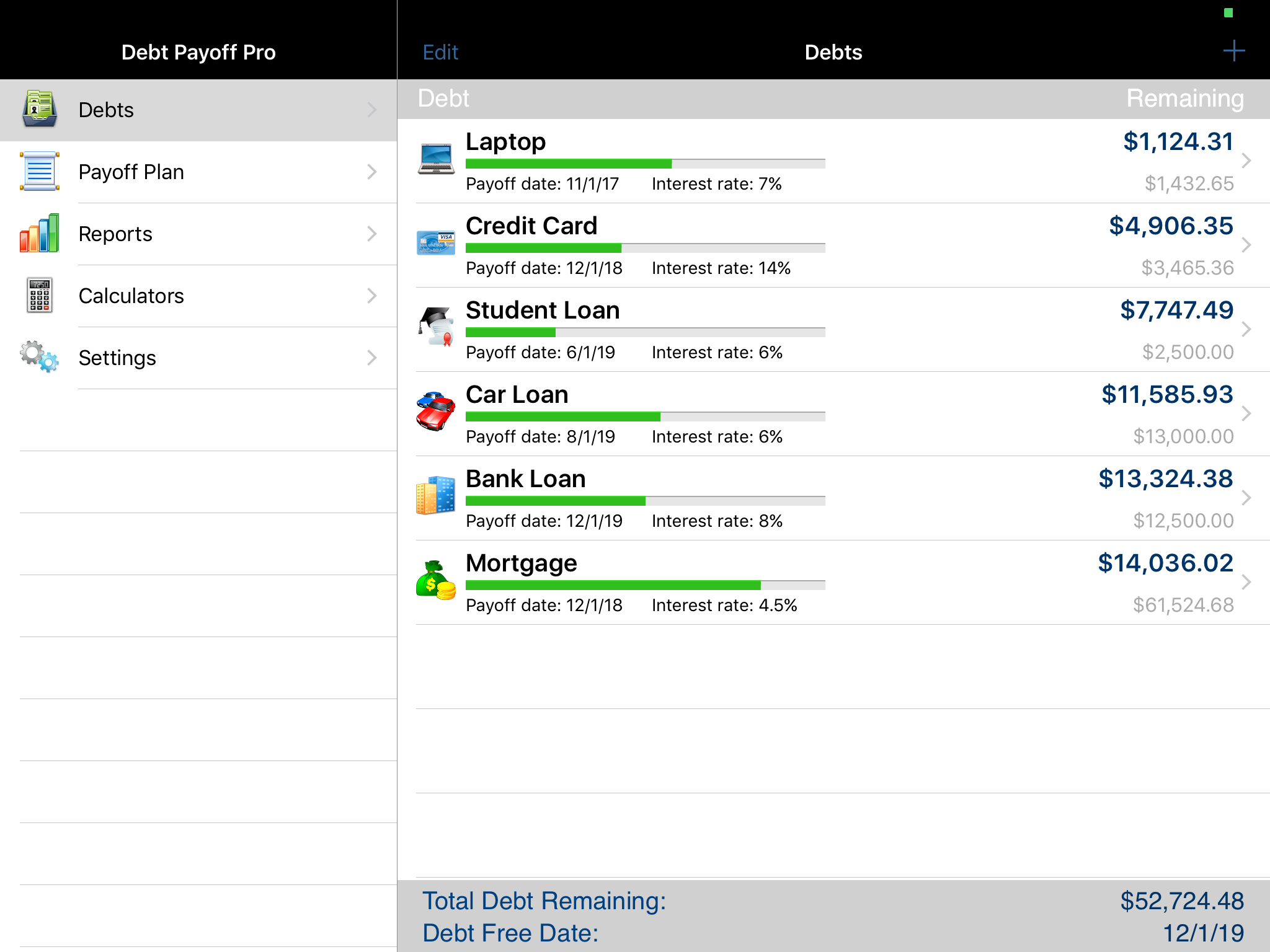
Task: Tap the Settings gears icon
Action: coord(40,358)
